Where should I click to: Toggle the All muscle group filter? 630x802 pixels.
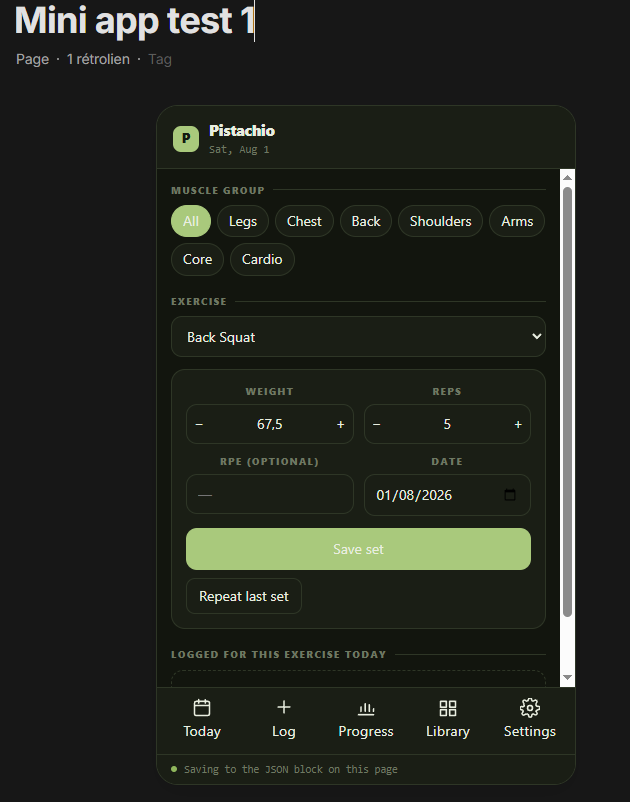[191, 221]
